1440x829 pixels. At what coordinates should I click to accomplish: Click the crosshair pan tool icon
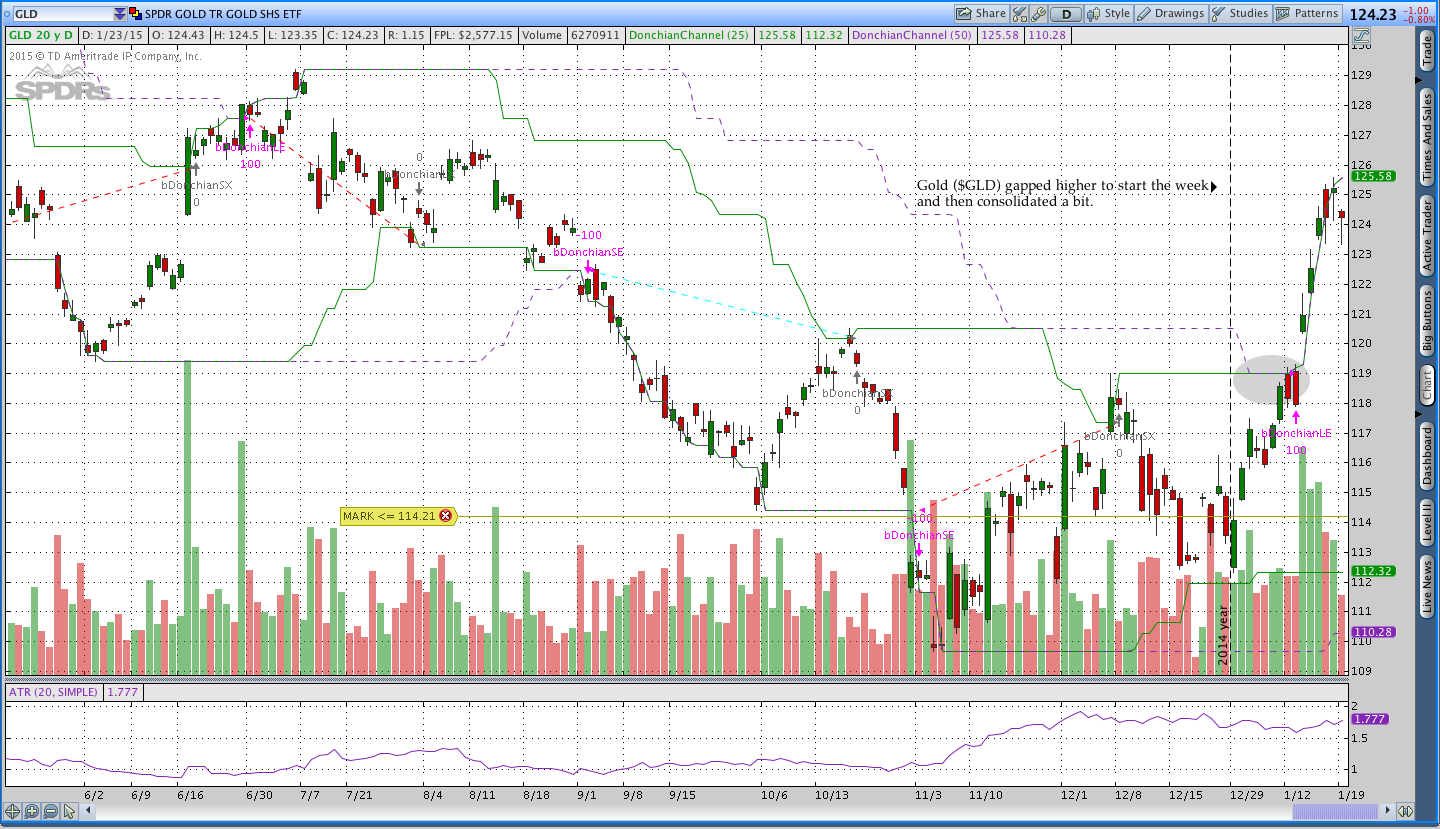pos(14,811)
